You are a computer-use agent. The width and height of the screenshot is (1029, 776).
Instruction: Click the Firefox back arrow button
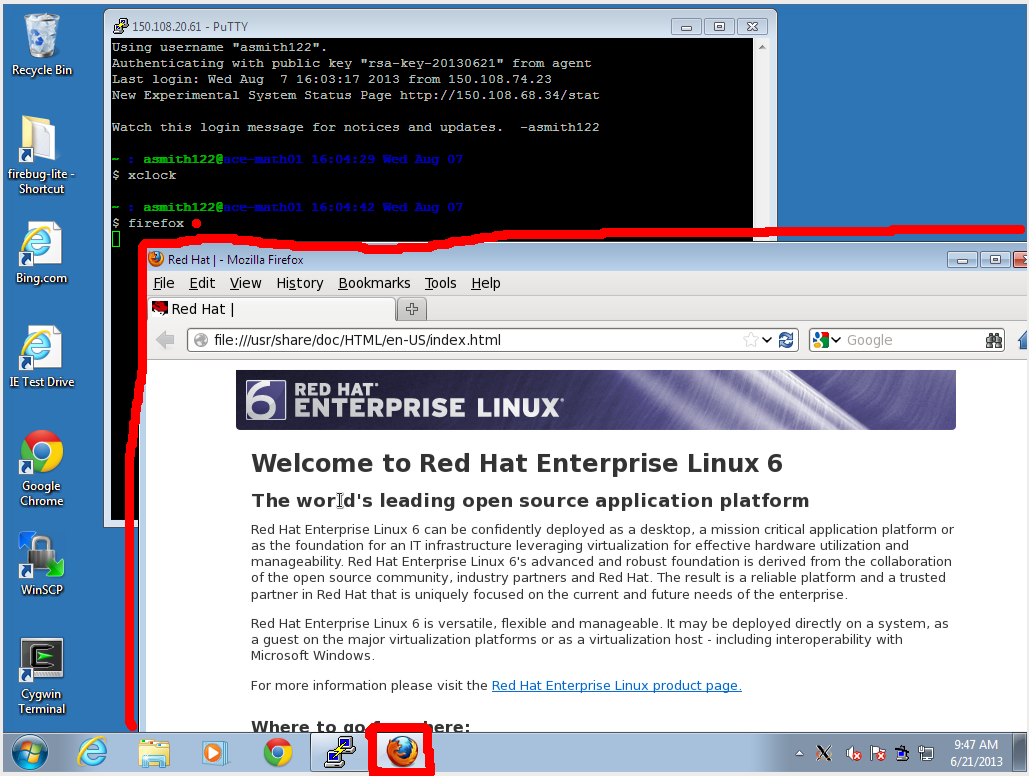click(165, 340)
